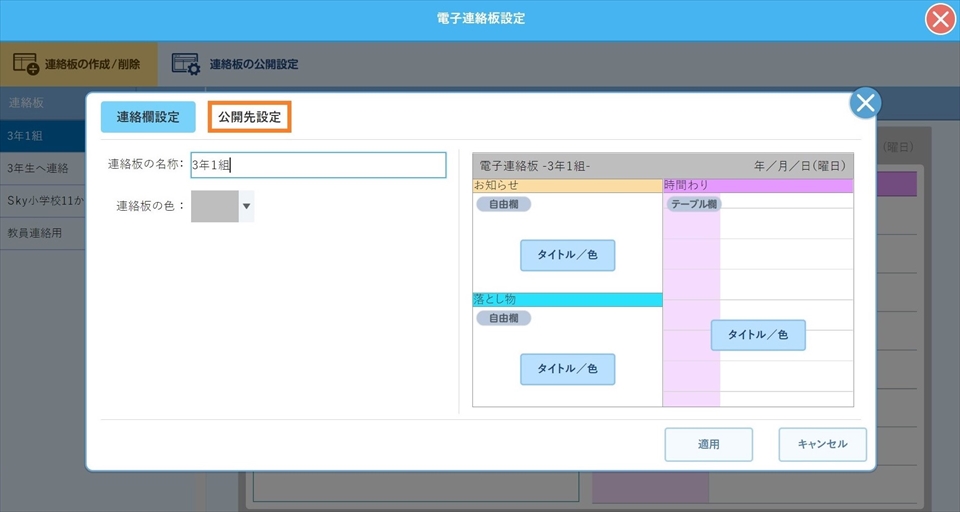The height and width of the screenshot is (512, 960).
Task: Expand the board color dropdown arrow
Action: [247, 207]
